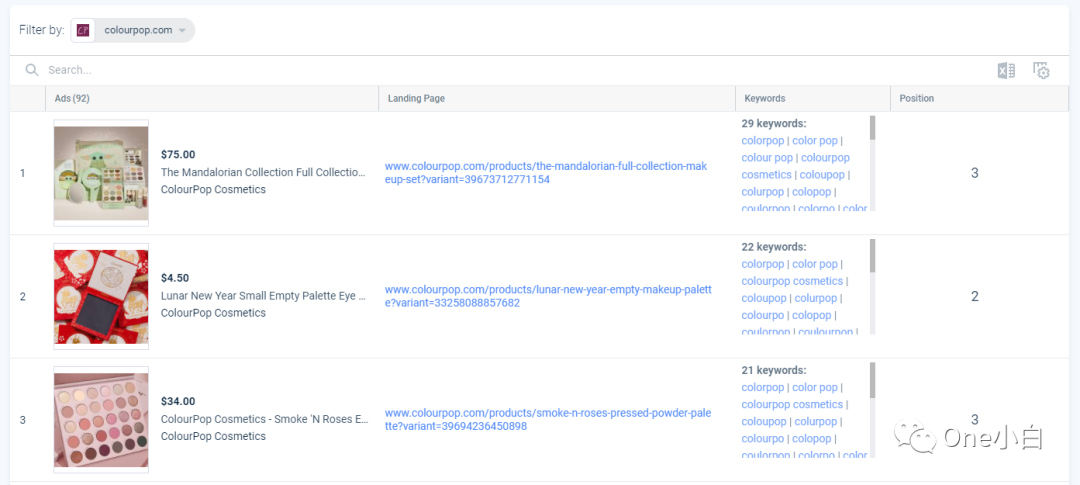Click the $4.50 price
The image size is (1080, 485).
[x=175, y=278]
